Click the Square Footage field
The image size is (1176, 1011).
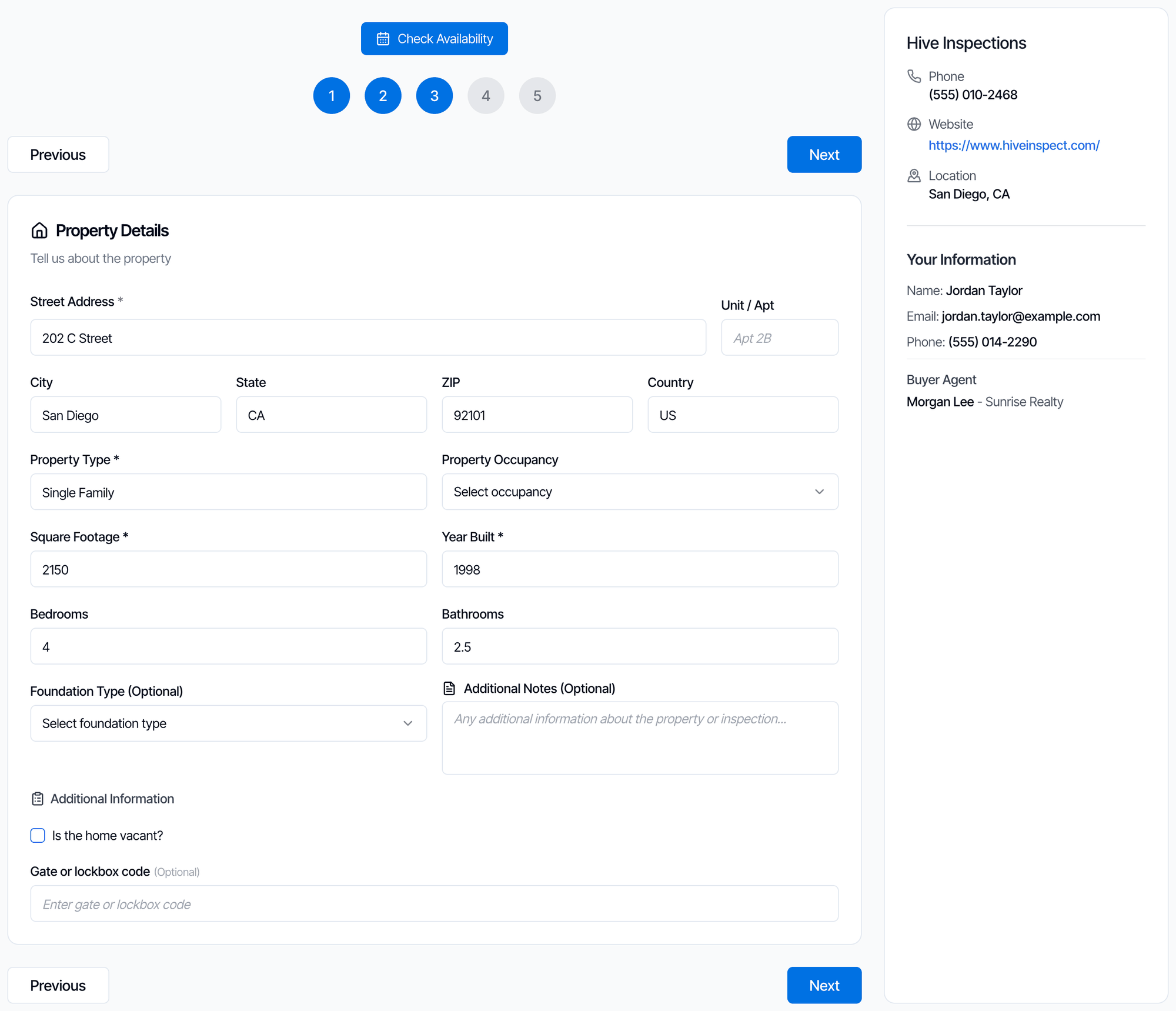228,569
